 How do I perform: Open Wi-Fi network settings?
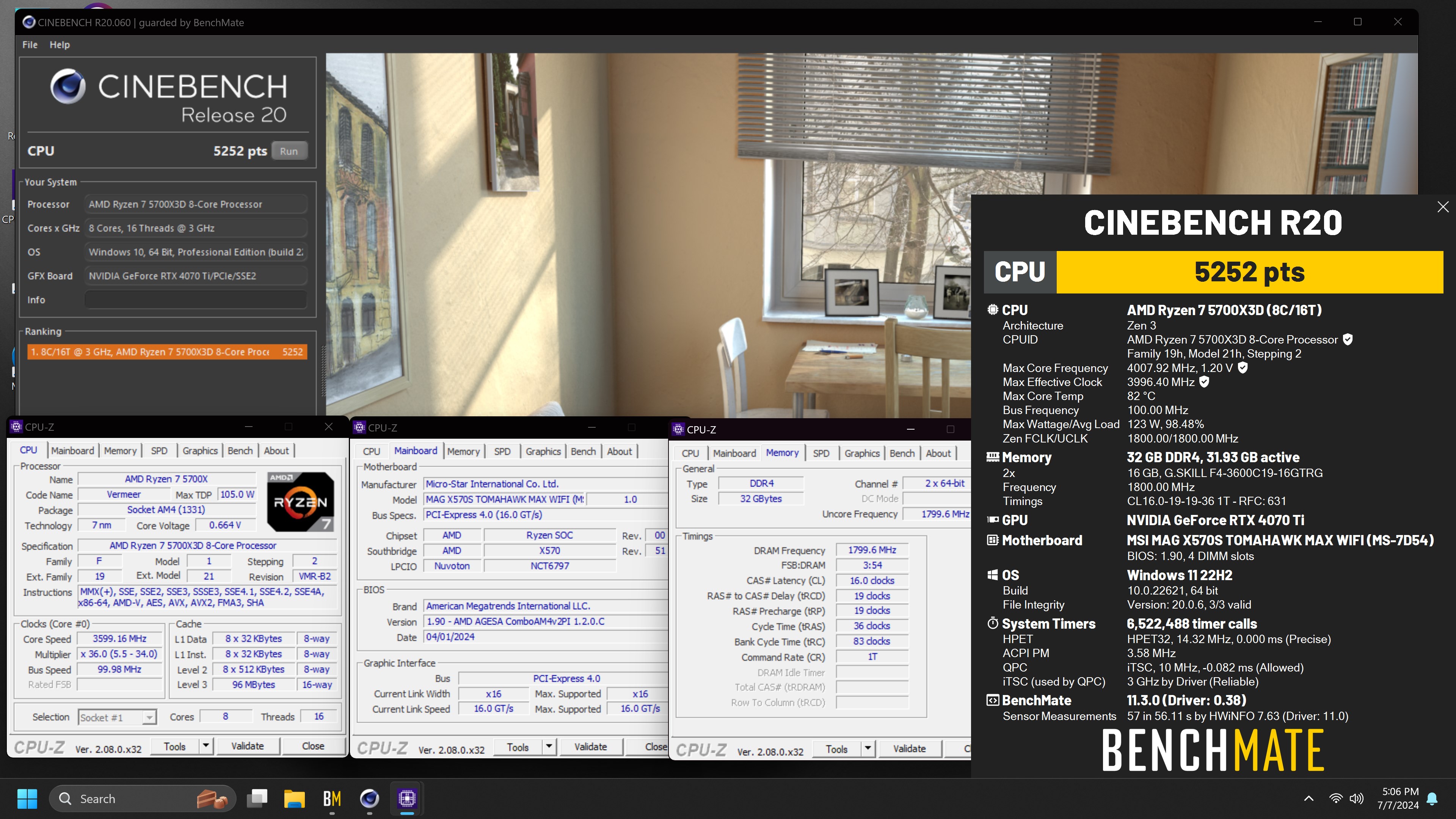coord(1335,798)
